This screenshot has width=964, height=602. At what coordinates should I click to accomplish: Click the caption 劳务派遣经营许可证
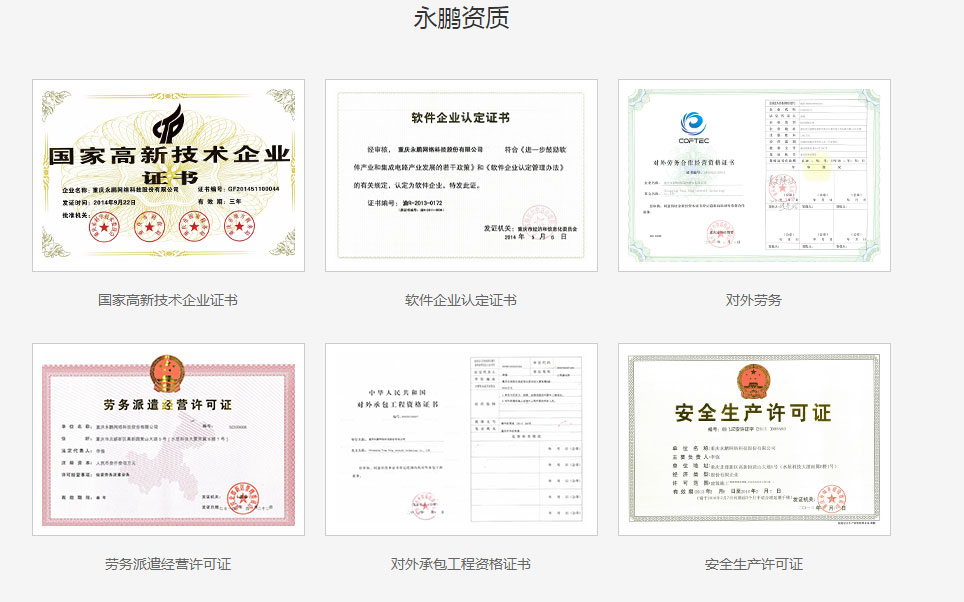point(168,564)
